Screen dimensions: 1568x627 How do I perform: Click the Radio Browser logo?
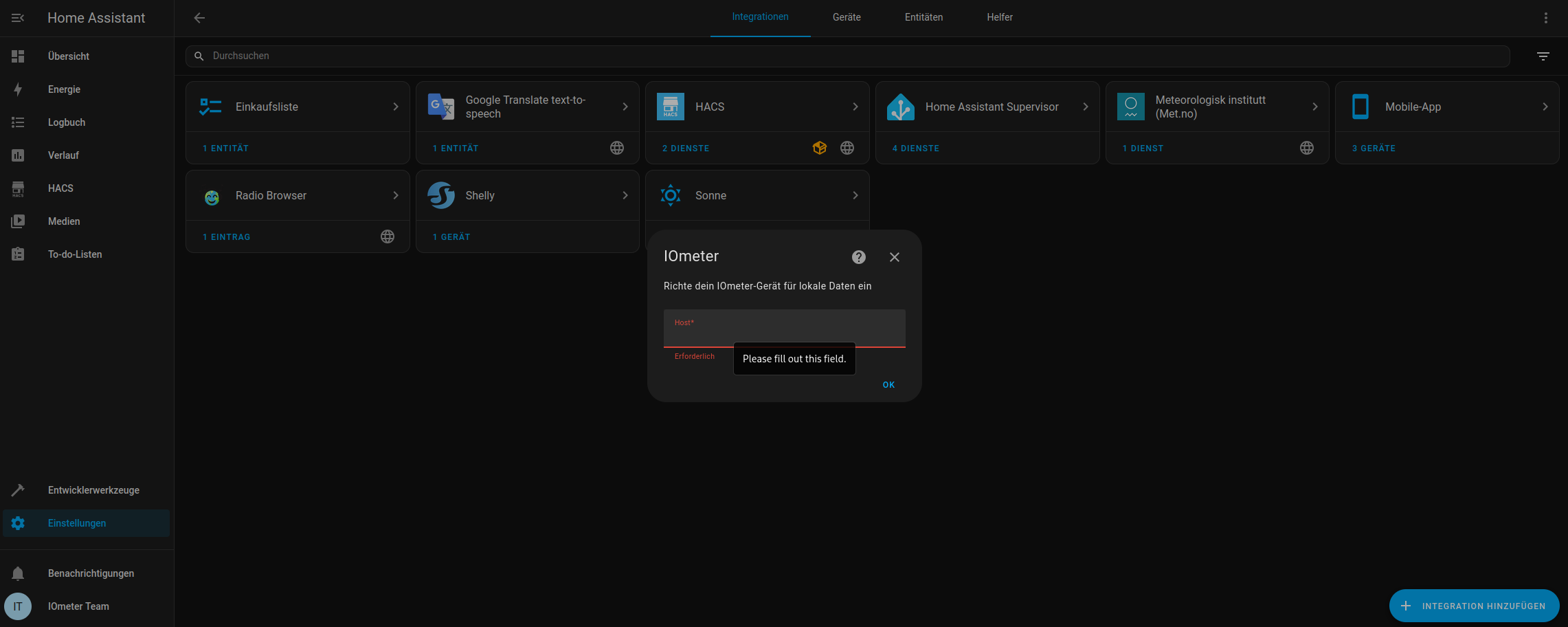pyautogui.click(x=212, y=197)
